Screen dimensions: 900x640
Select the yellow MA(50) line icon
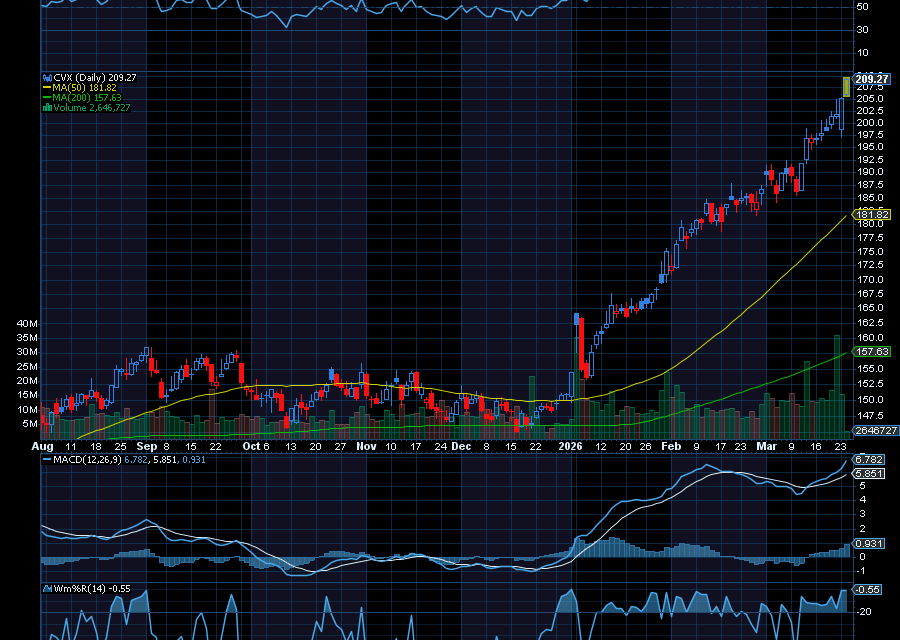(46, 87)
